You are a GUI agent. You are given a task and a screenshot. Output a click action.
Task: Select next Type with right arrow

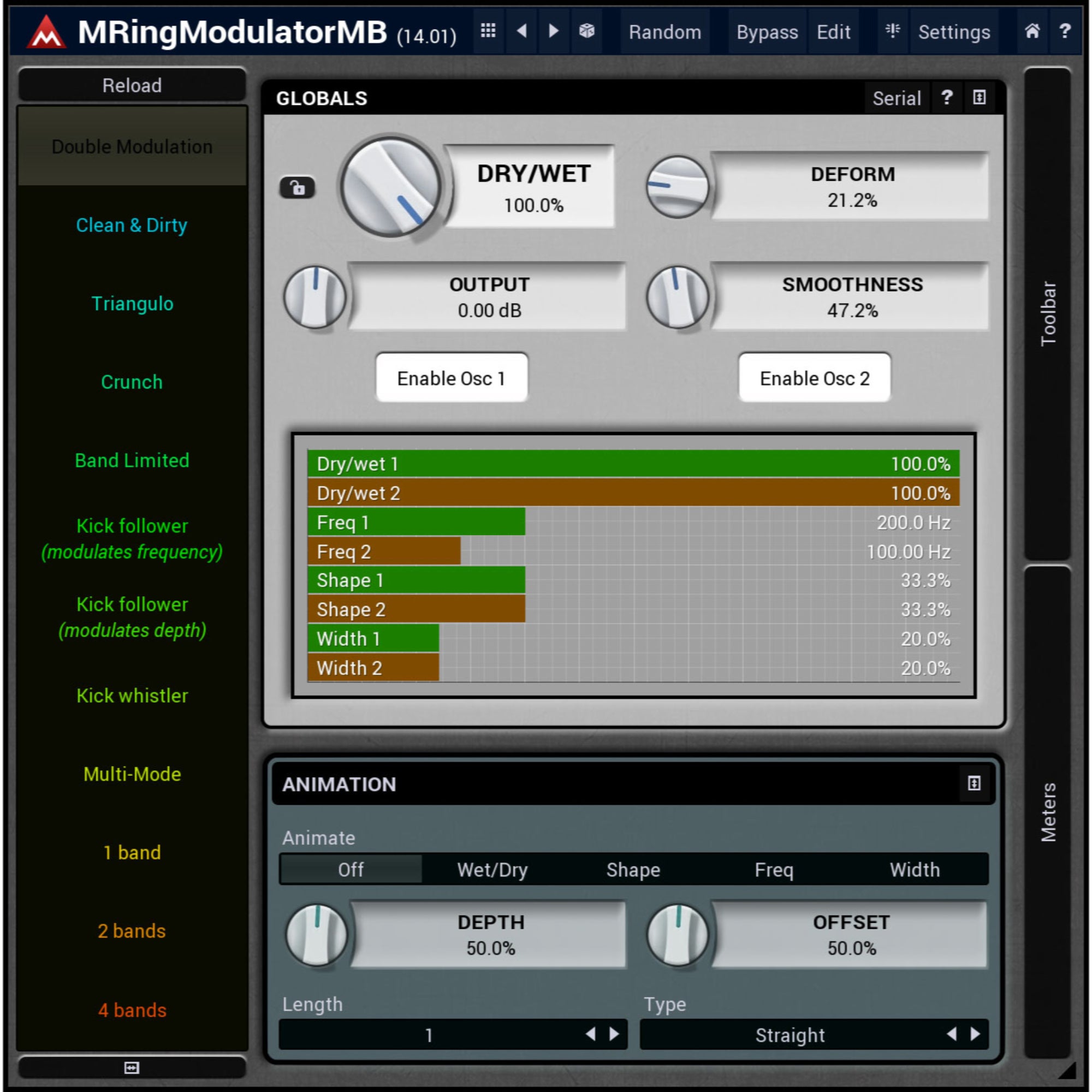tap(976, 1034)
